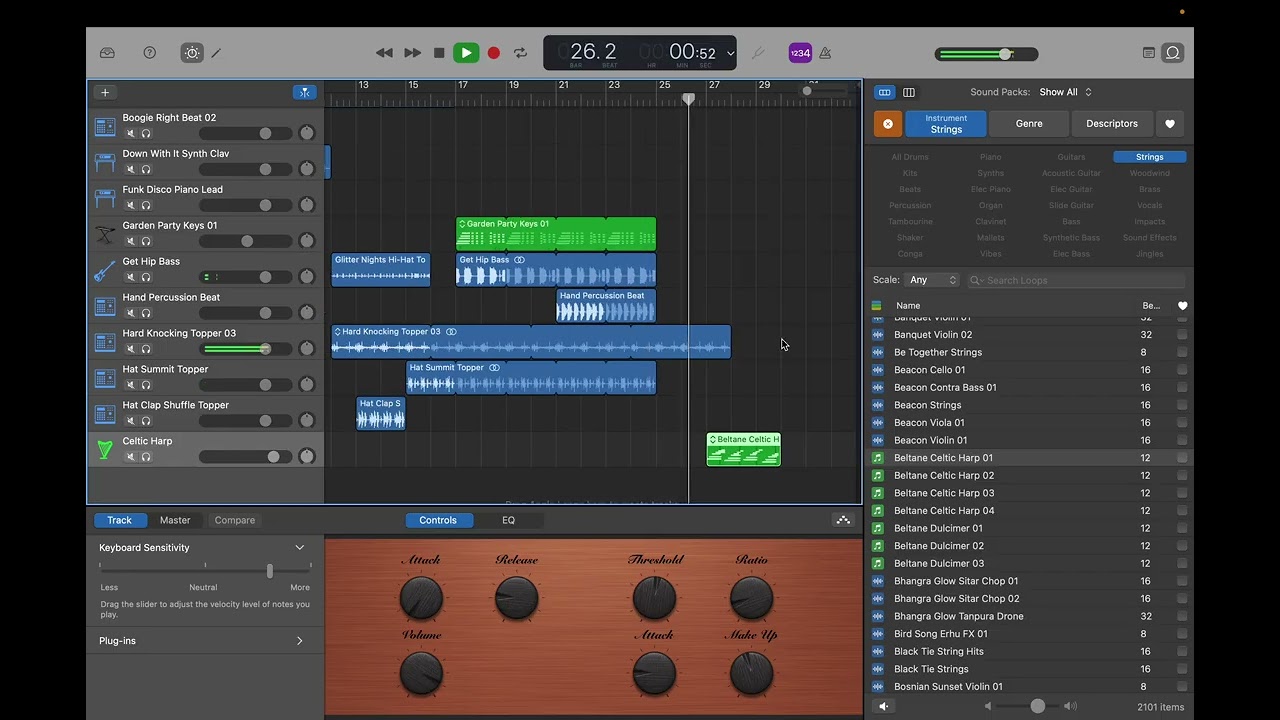Mute the Get Hip Bass track

(130, 277)
